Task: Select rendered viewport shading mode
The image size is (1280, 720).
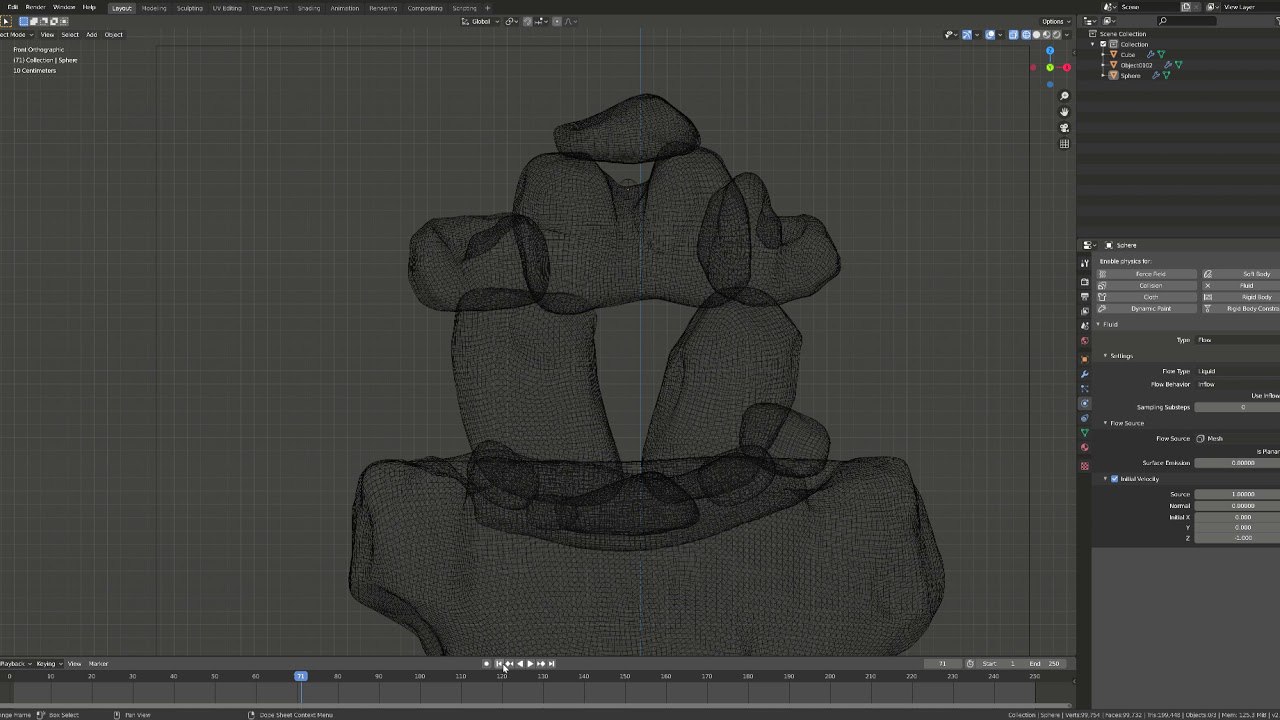Action: [1056, 35]
